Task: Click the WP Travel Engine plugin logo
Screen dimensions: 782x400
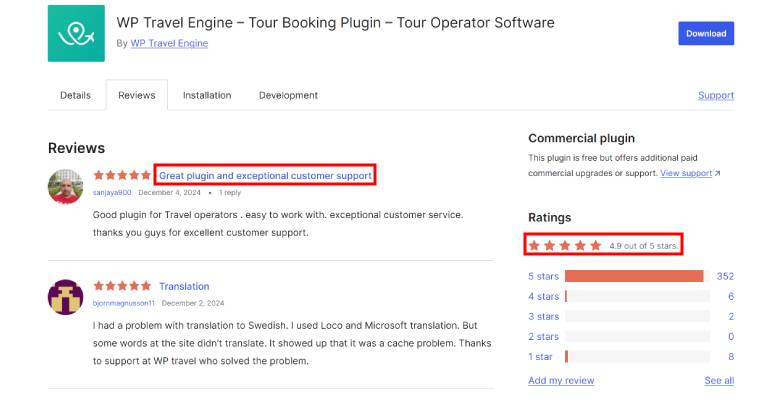Action: tap(76, 33)
